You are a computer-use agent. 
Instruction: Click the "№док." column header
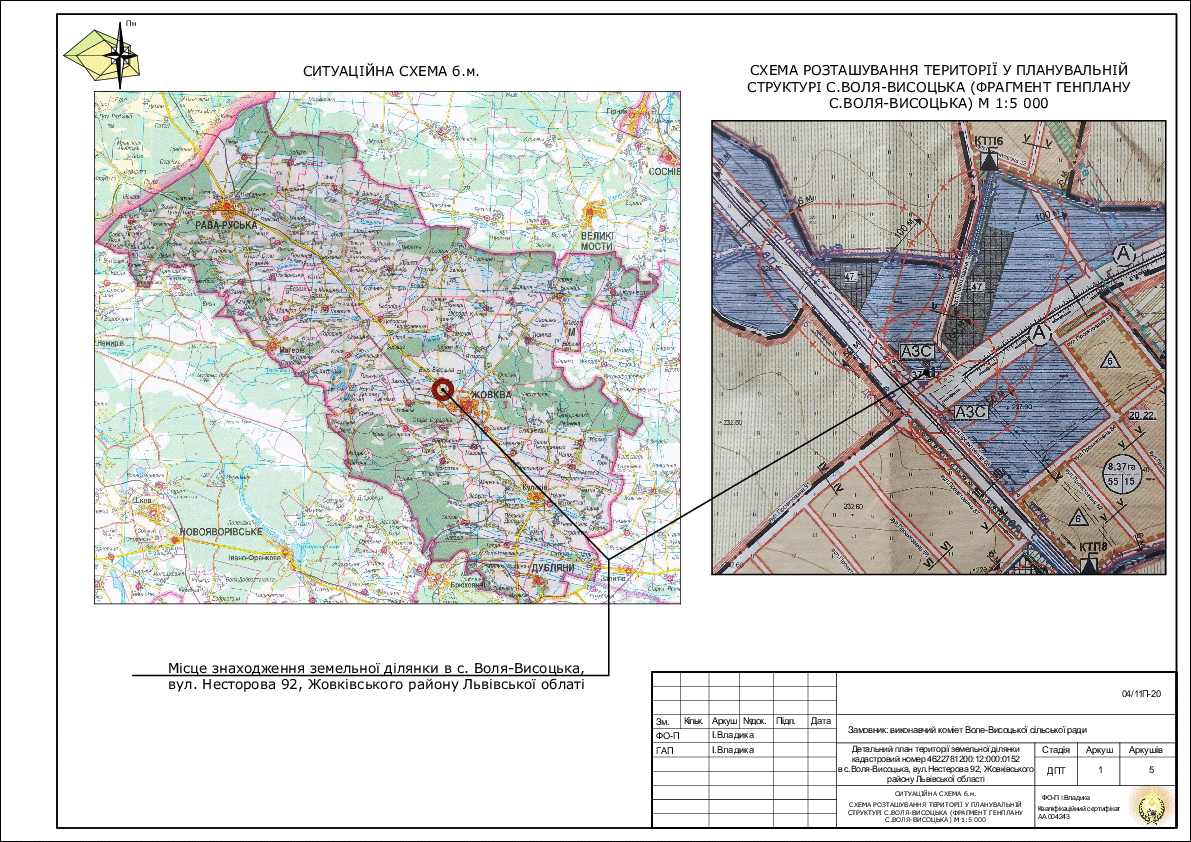[755, 721]
